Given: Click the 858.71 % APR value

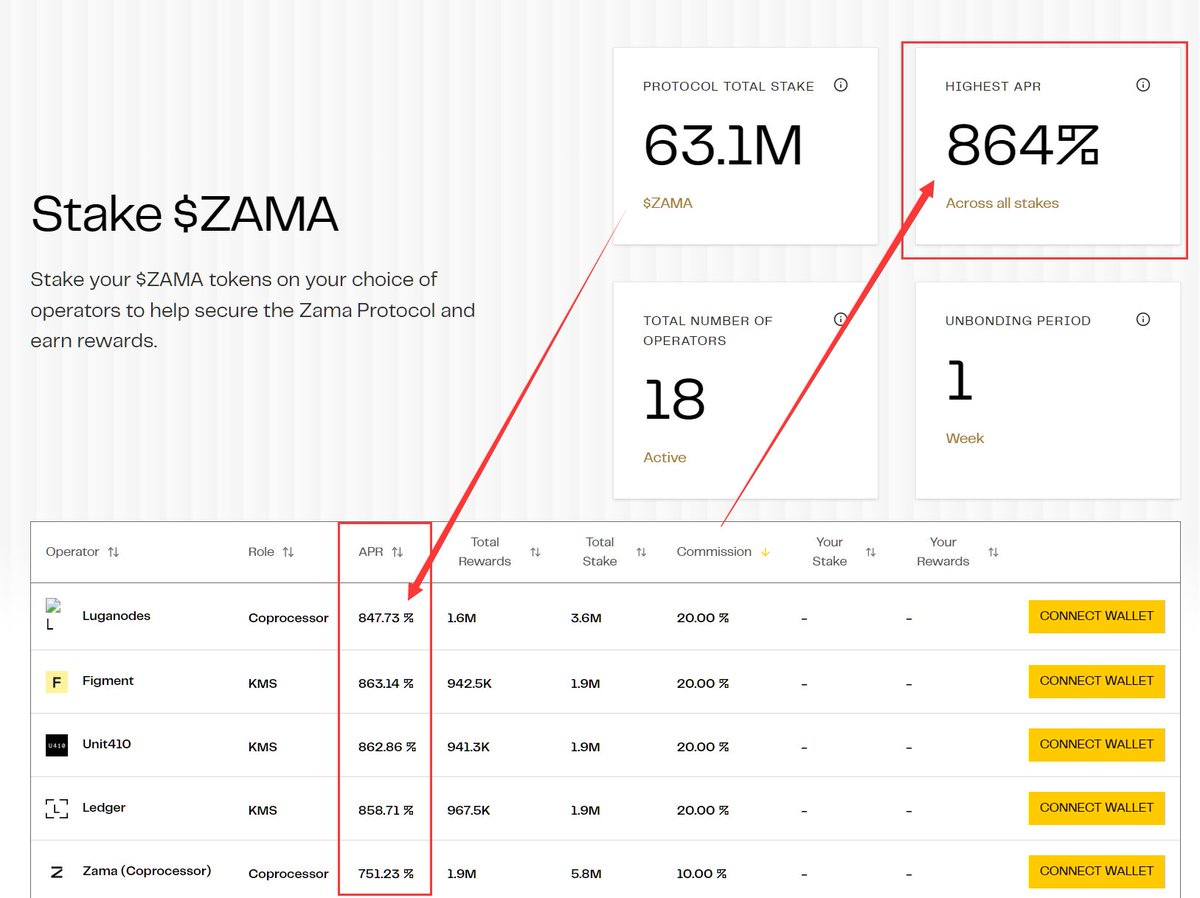Looking at the screenshot, I should click(x=386, y=810).
